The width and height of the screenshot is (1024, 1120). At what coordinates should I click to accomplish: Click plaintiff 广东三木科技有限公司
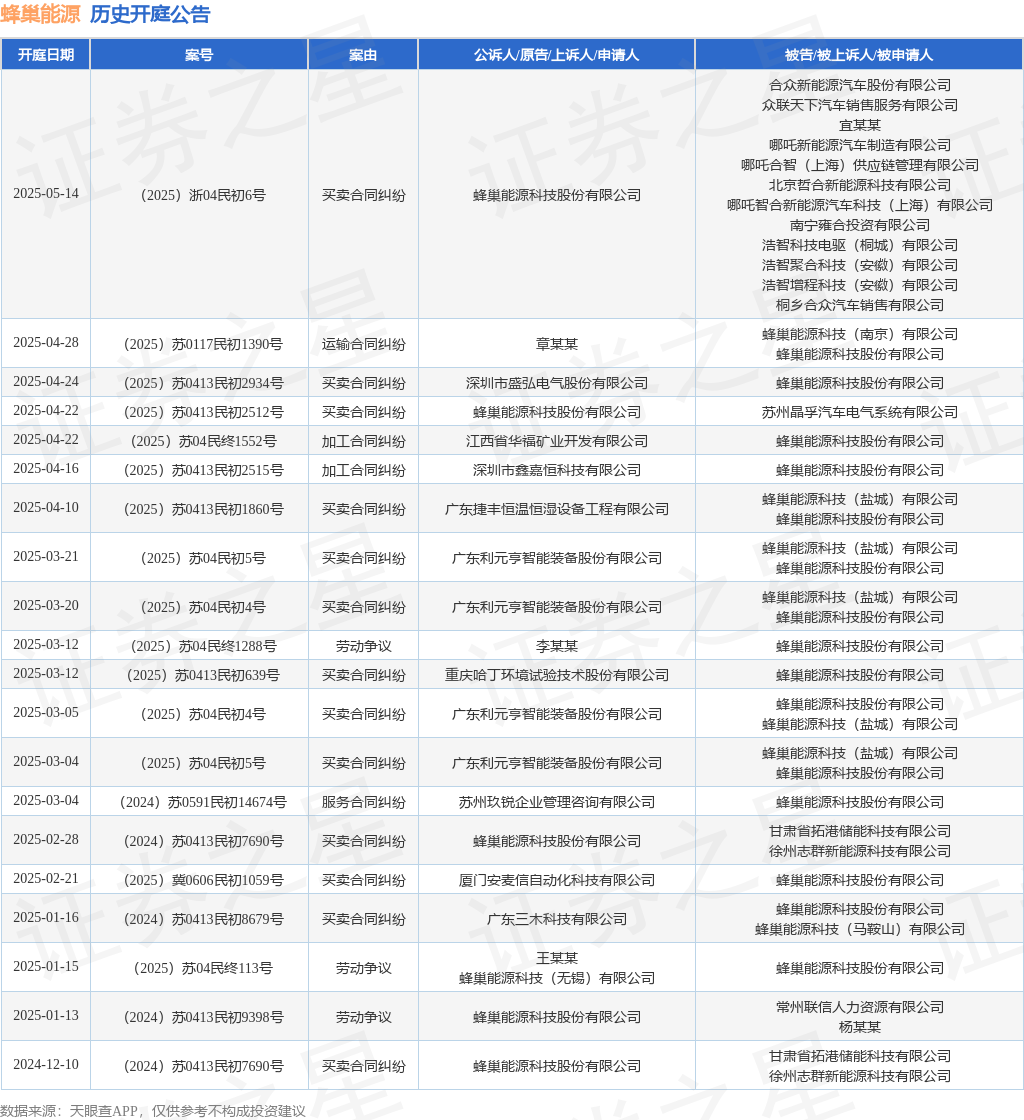pos(557,919)
